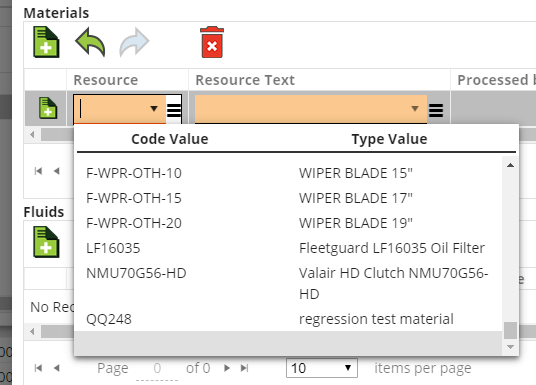536x385 pixels.
Task: Sort by Type Value column header
Action: tap(389, 139)
